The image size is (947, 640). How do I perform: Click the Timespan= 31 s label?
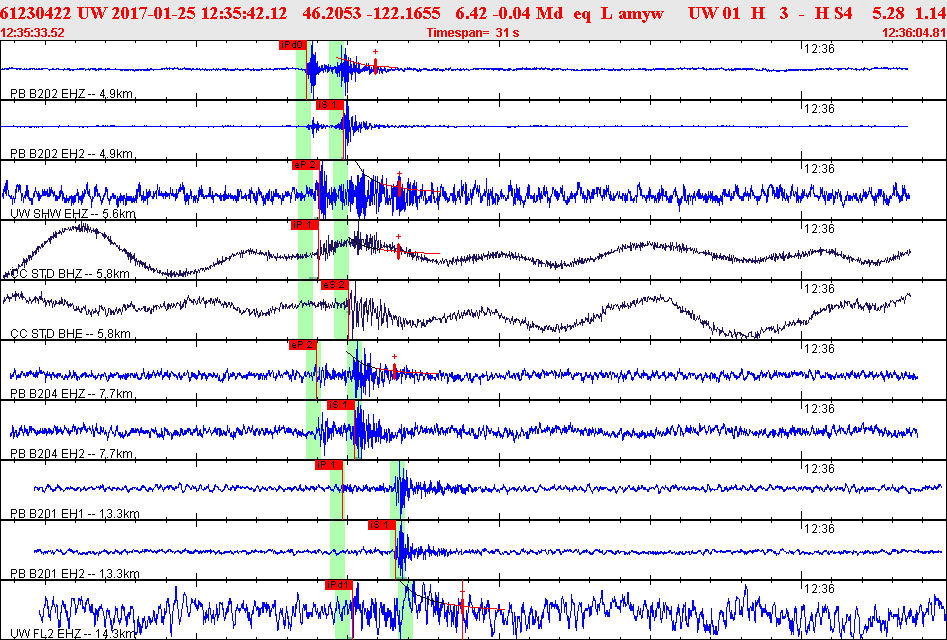(473, 33)
